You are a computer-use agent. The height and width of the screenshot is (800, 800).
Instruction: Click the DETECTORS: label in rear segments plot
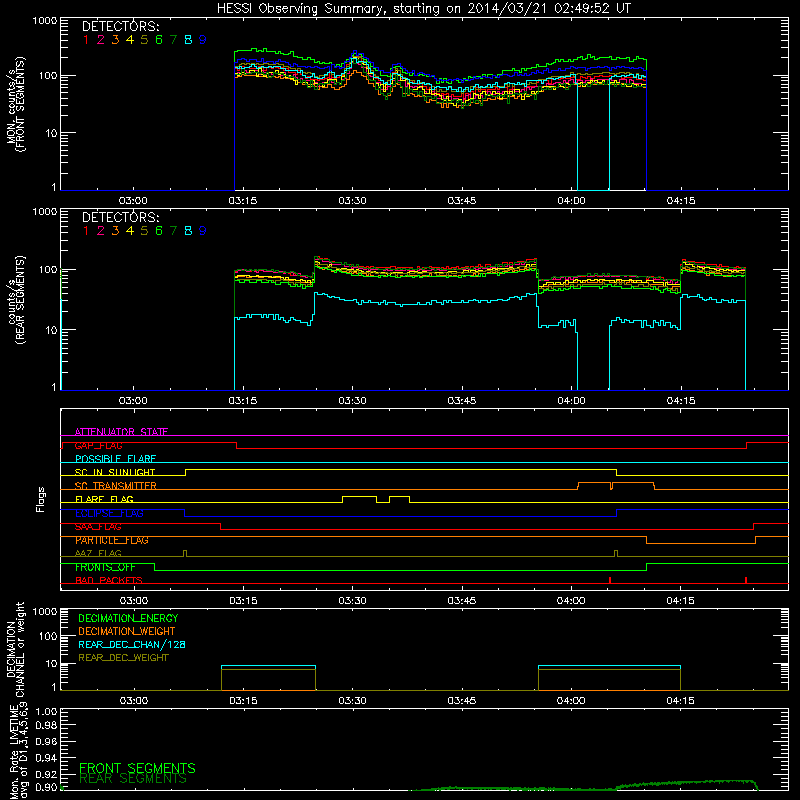pyautogui.click(x=120, y=217)
